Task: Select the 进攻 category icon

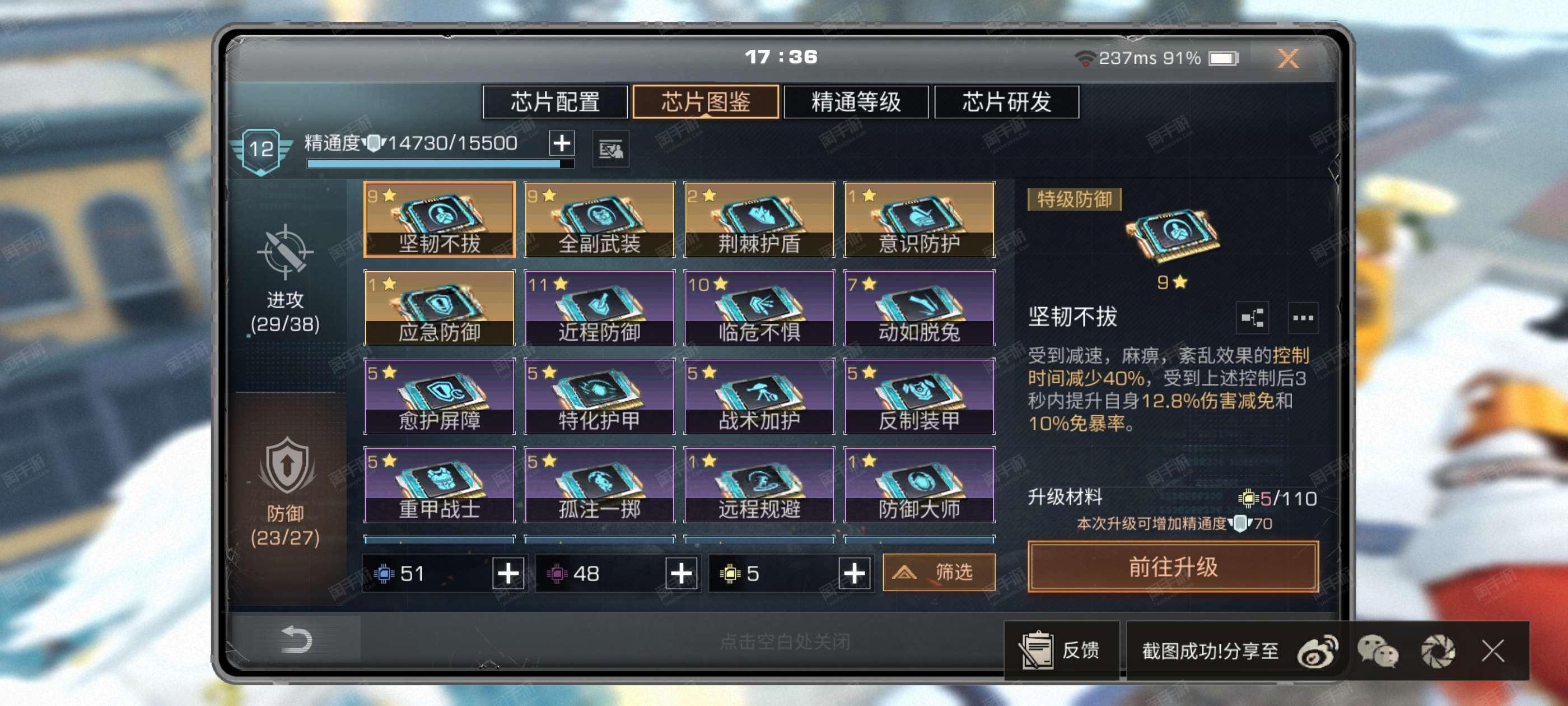Action: [285, 252]
